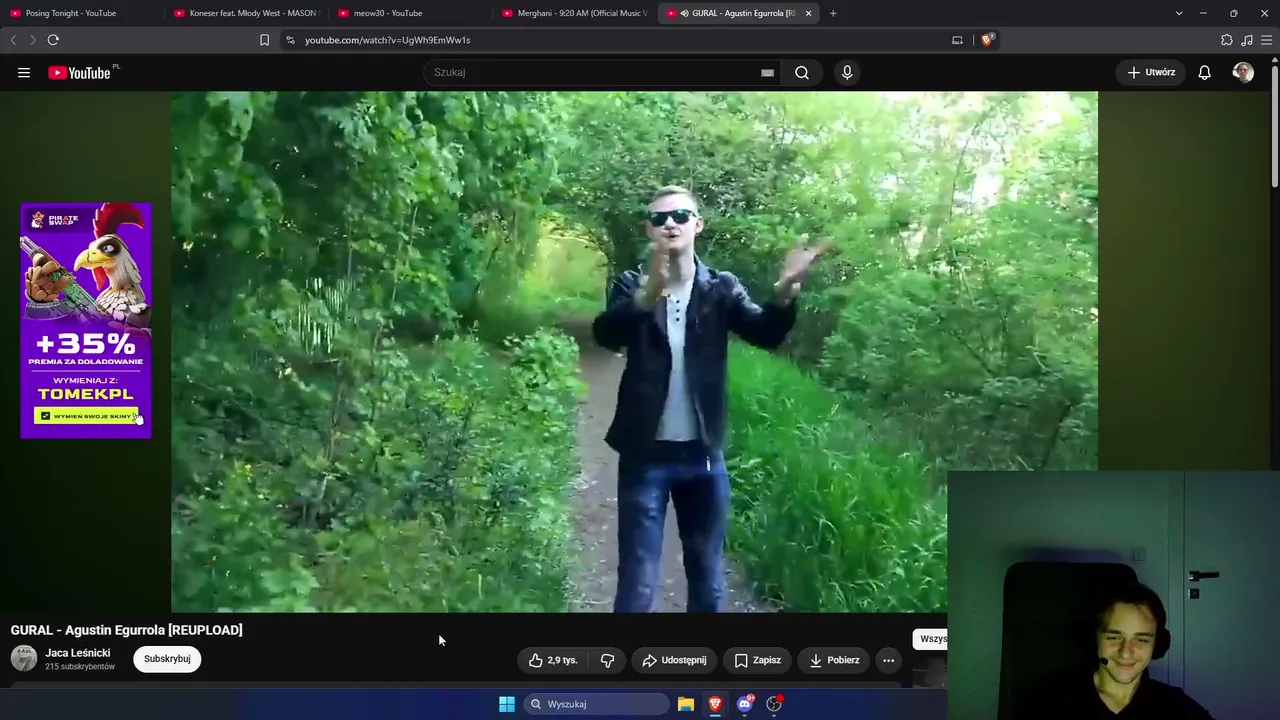Click the video player to pause playback
Image resolution: width=1280 pixels, height=720 pixels.
pos(634,351)
